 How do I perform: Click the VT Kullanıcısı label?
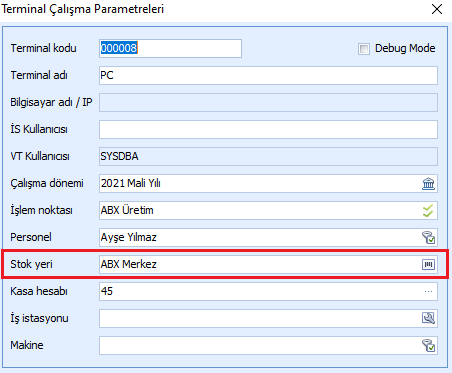point(40,156)
